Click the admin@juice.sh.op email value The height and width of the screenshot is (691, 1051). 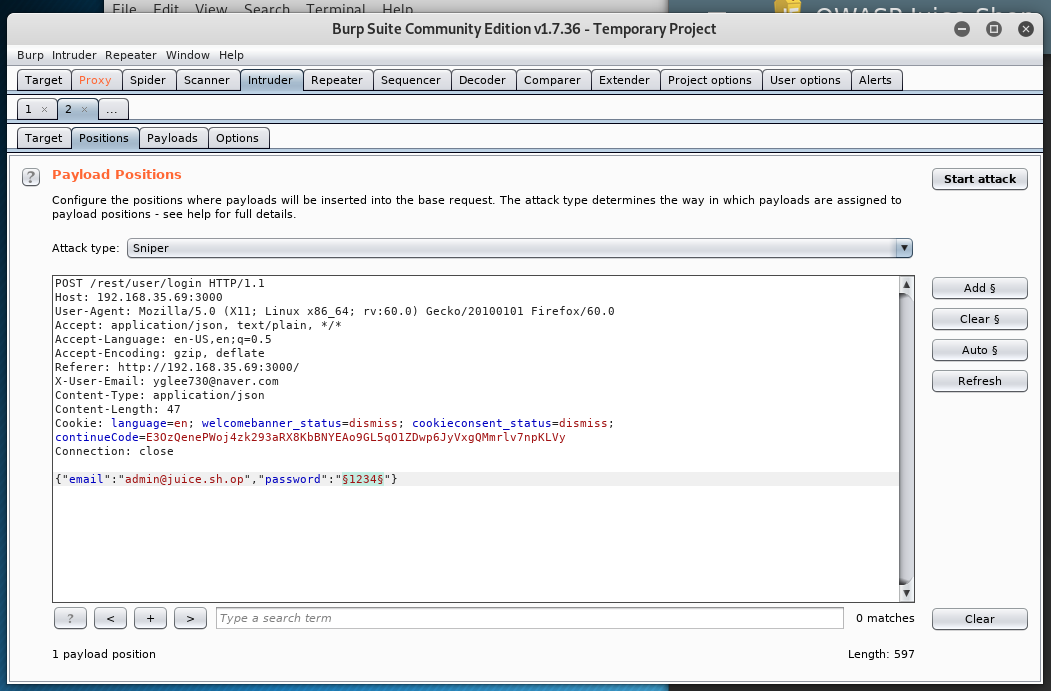184,479
